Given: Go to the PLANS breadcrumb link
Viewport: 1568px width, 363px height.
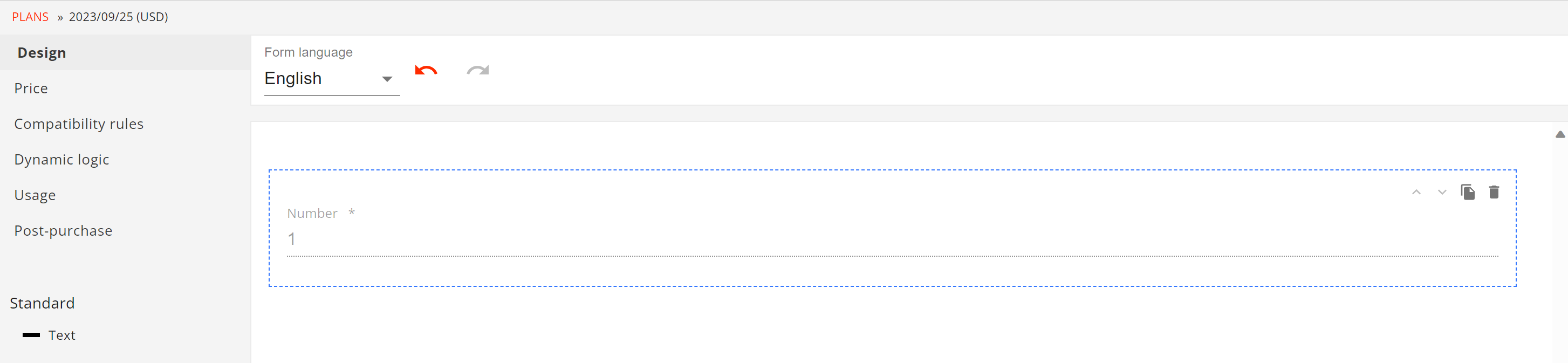Looking at the screenshot, I should tap(30, 17).
